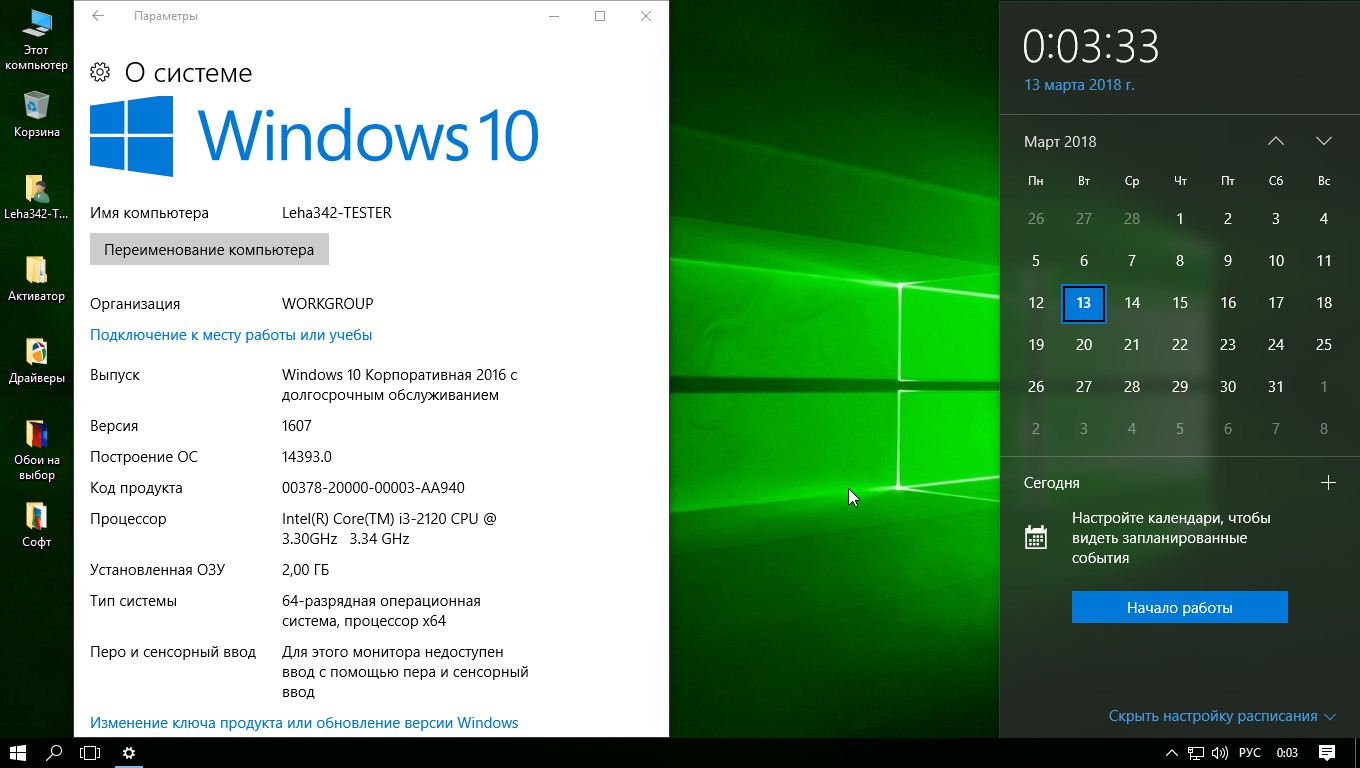The height and width of the screenshot is (768, 1360).
Task: Show hidden tray icons
Action: [1172, 752]
